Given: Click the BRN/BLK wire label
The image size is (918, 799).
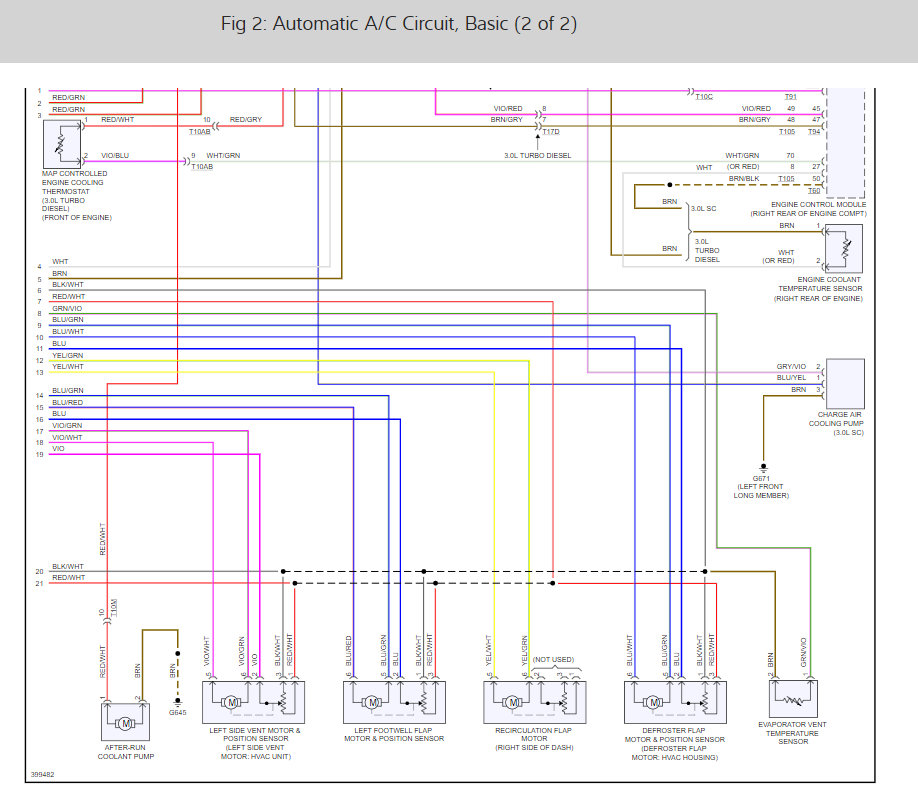Looking at the screenshot, I should (744, 179).
